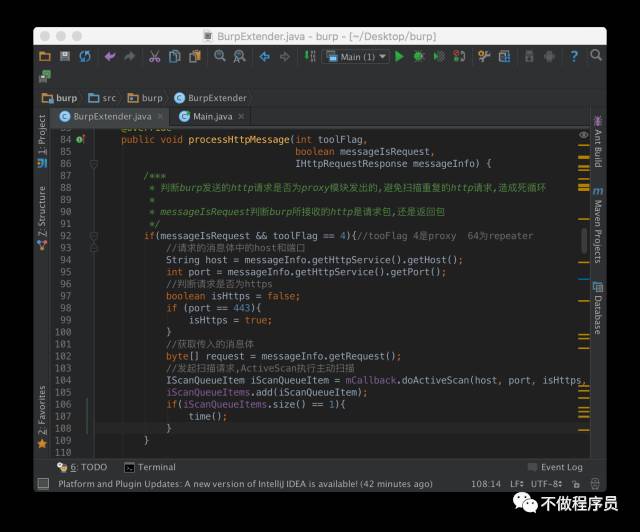Toggle the 2: Favorites tool window
640x532 pixels.
pos(42,416)
